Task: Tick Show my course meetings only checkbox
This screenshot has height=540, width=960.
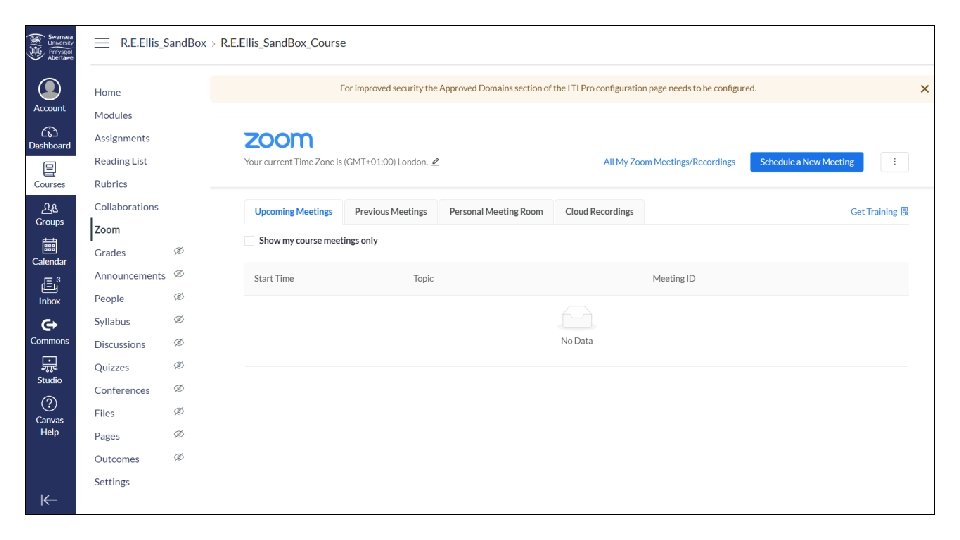Action: [249, 241]
